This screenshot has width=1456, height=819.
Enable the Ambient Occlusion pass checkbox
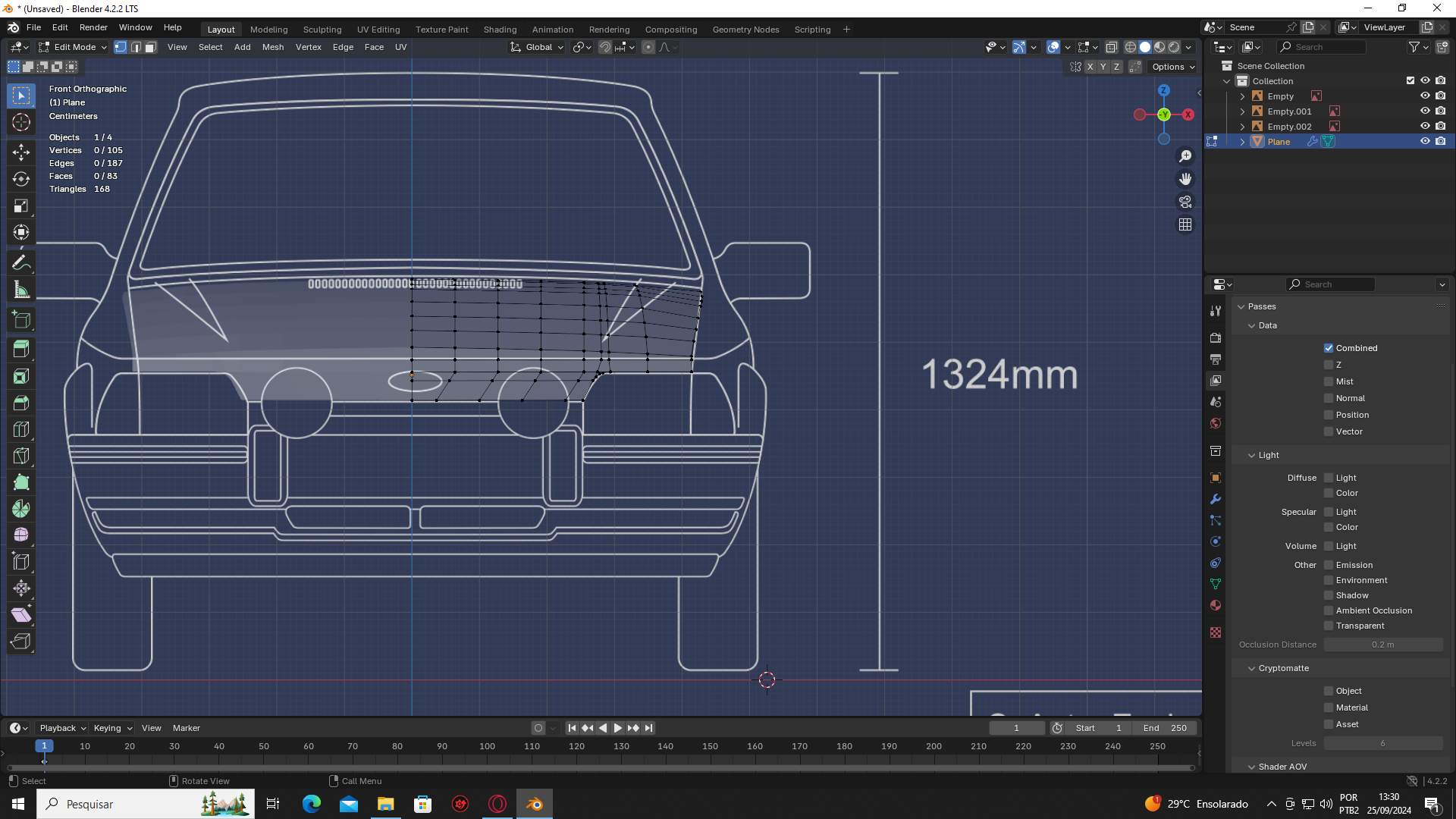(1329, 610)
